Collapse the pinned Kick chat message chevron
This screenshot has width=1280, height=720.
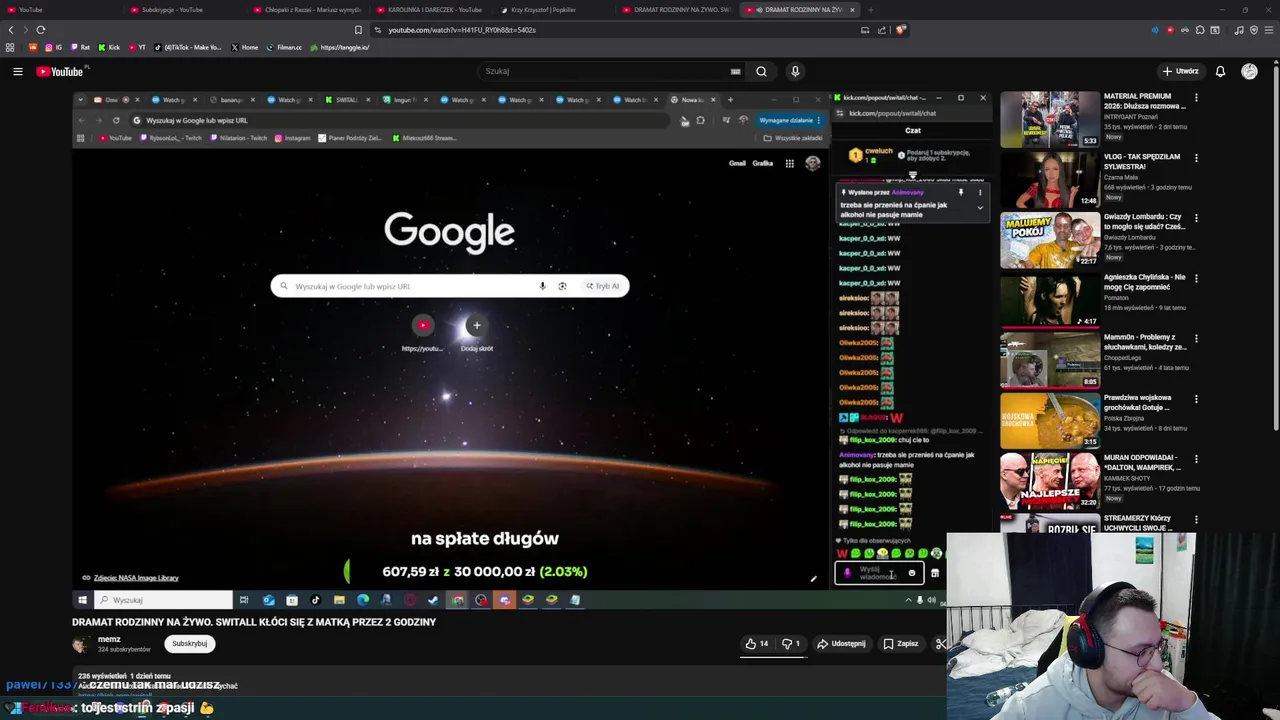(x=980, y=208)
